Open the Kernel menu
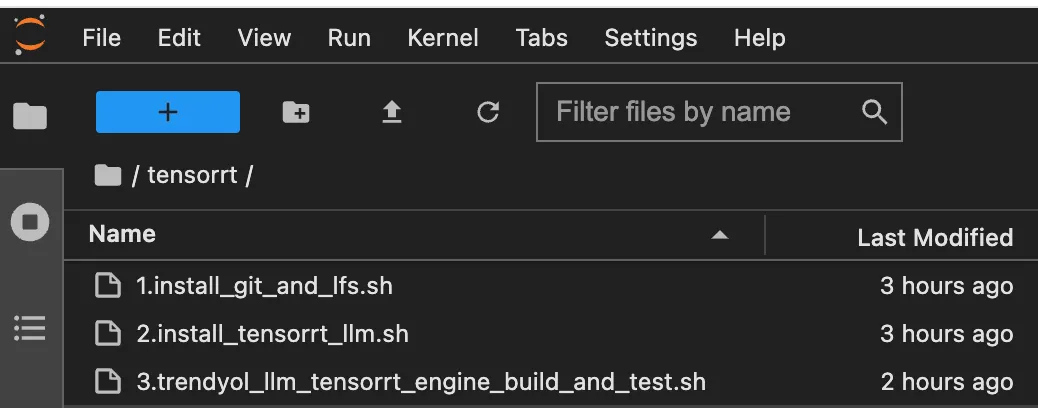This screenshot has height=408, width=1038. tap(443, 38)
